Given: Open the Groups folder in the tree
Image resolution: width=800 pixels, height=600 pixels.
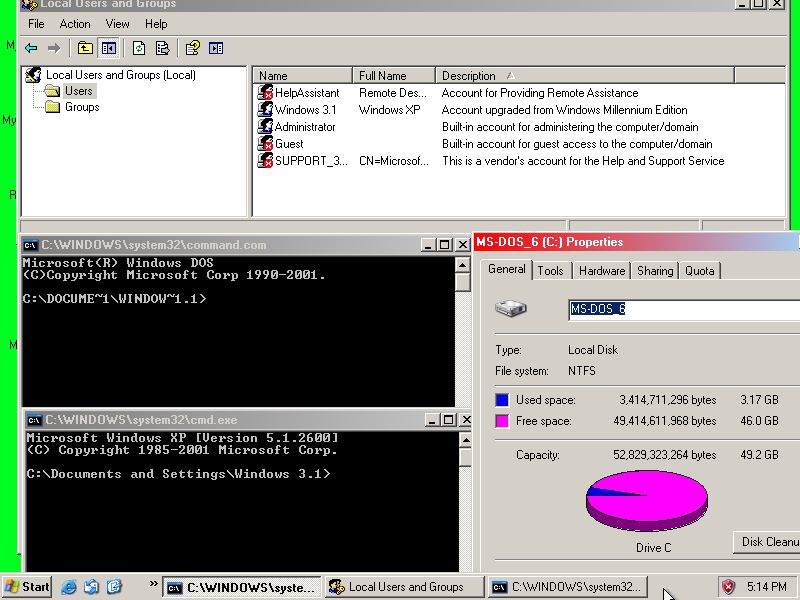Looking at the screenshot, I should [82, 107].
